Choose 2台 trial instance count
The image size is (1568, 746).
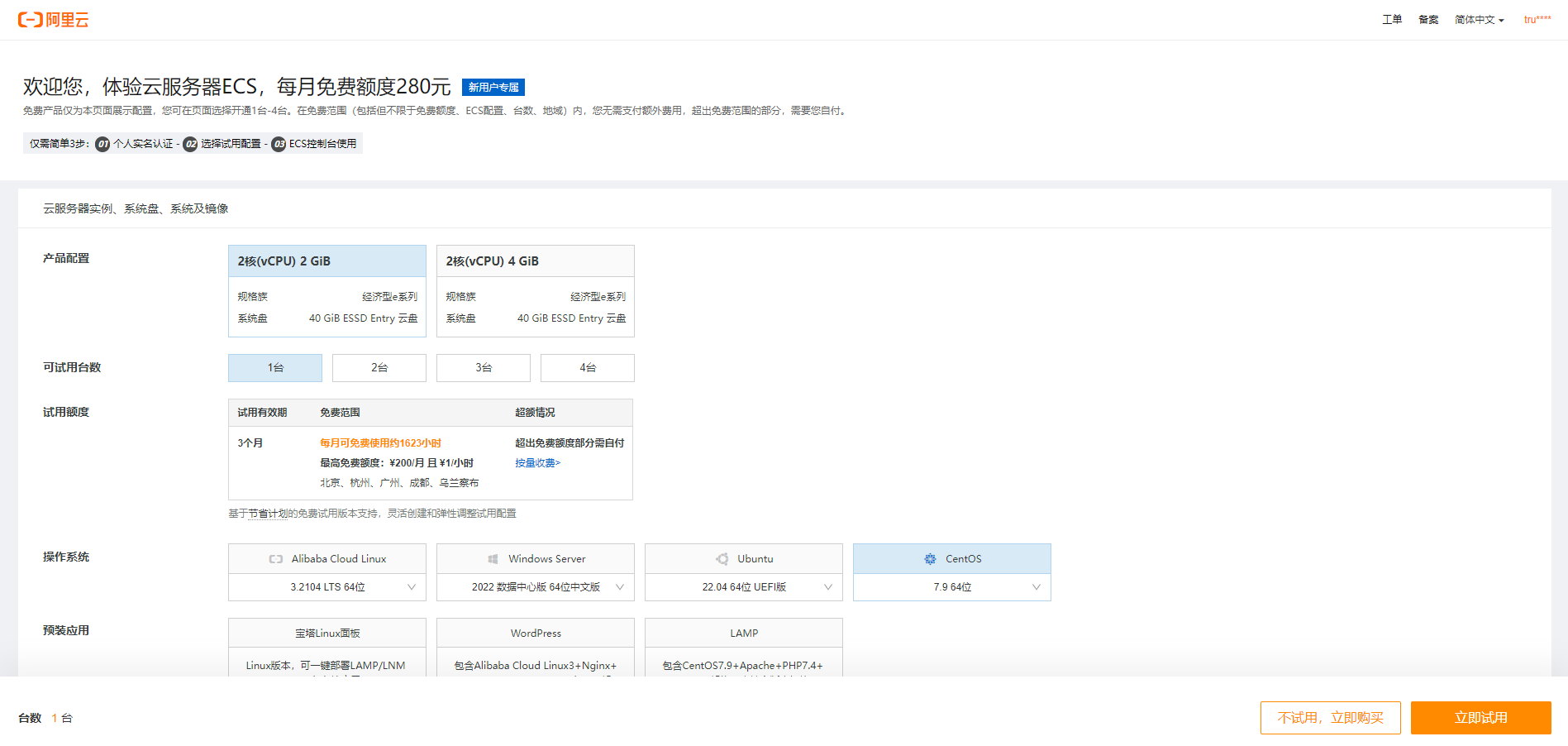tap(379, 368)
